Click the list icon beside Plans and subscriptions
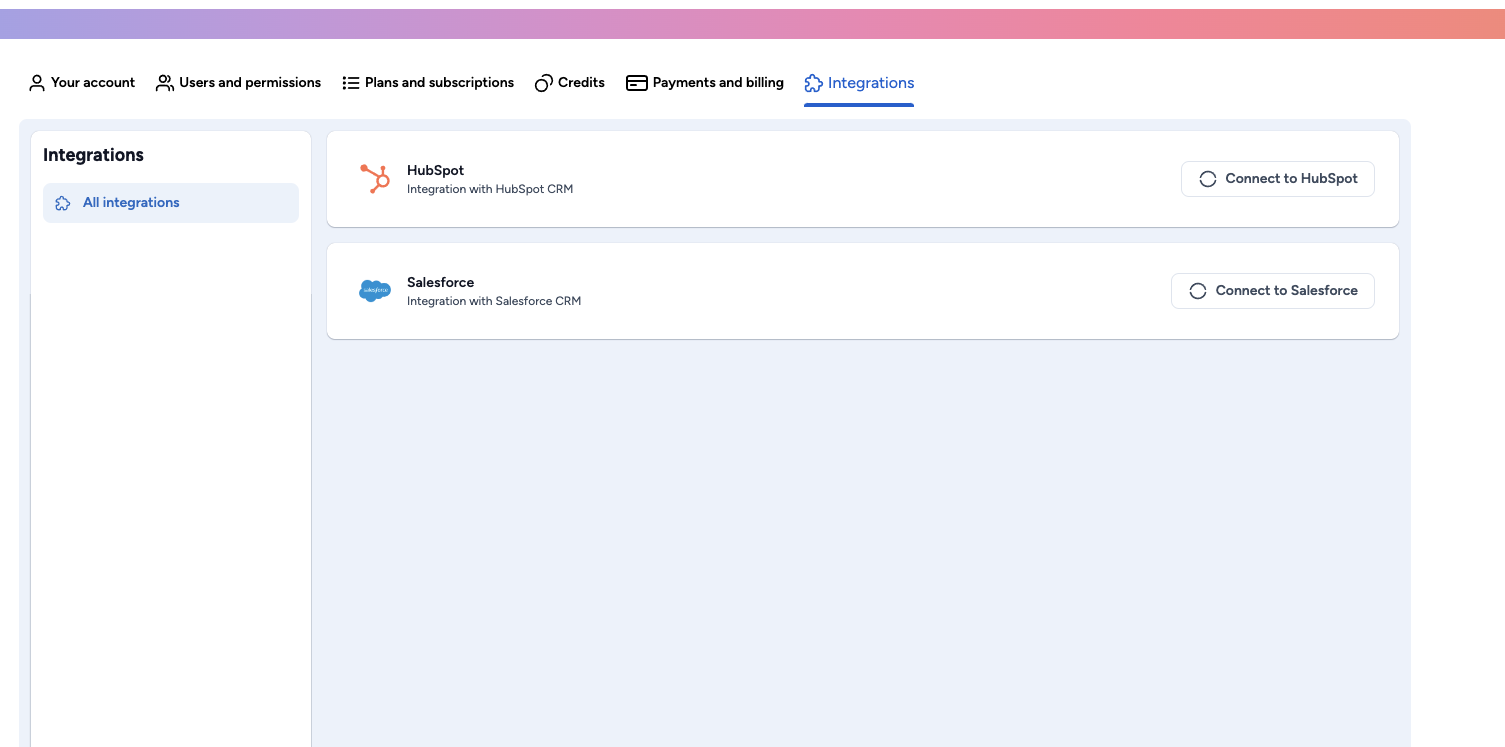 click(351, 82)
